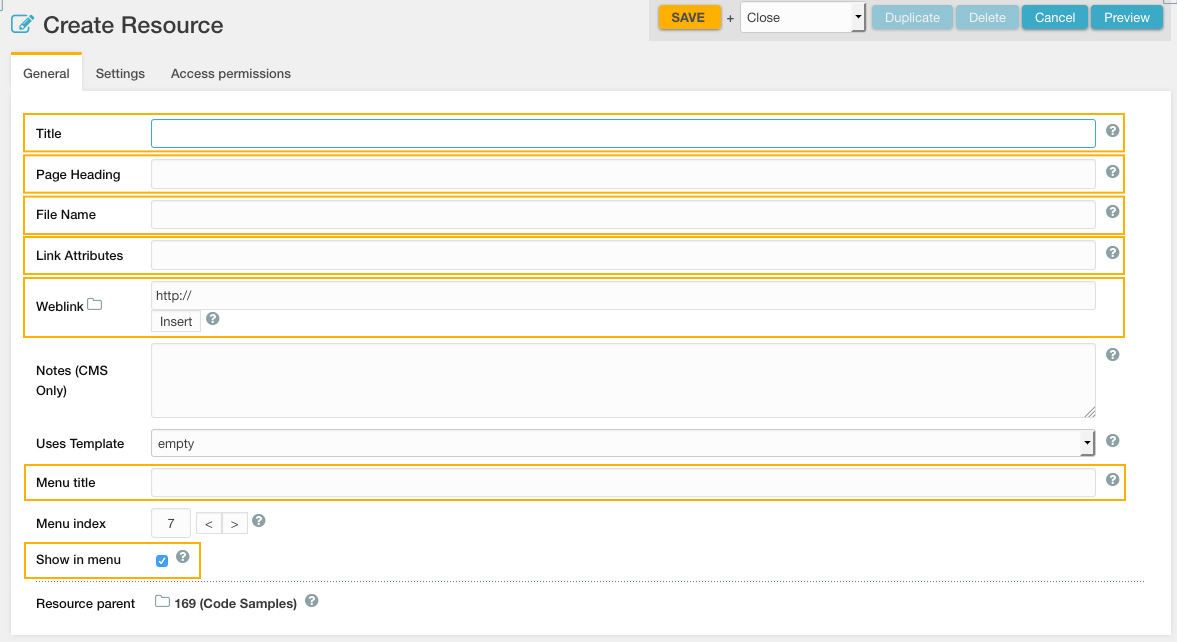Click the help icon beside Uses Template
Viewport: 1177px width, 642px height.
(x=1113, y=441)
